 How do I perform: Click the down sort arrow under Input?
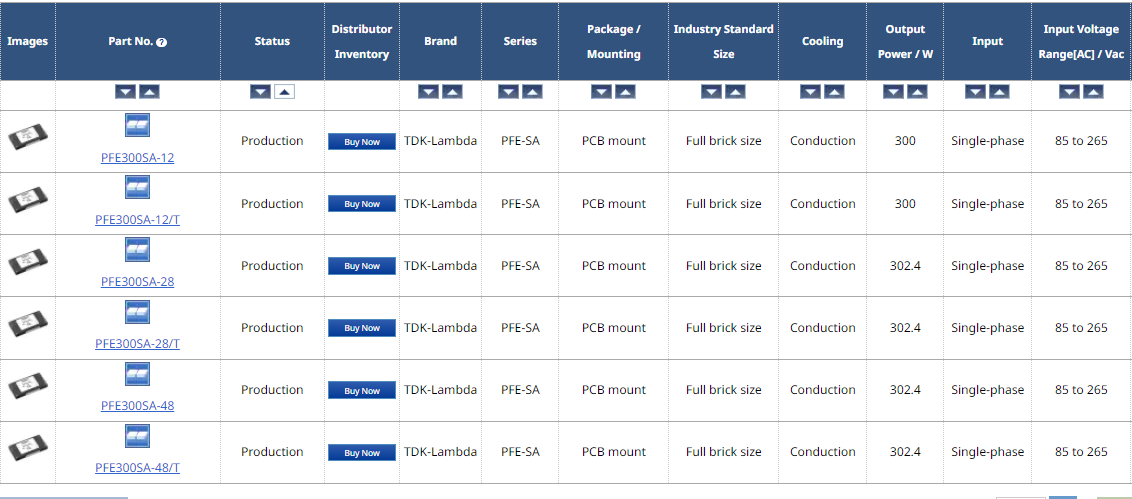click(x=975, y=92)
